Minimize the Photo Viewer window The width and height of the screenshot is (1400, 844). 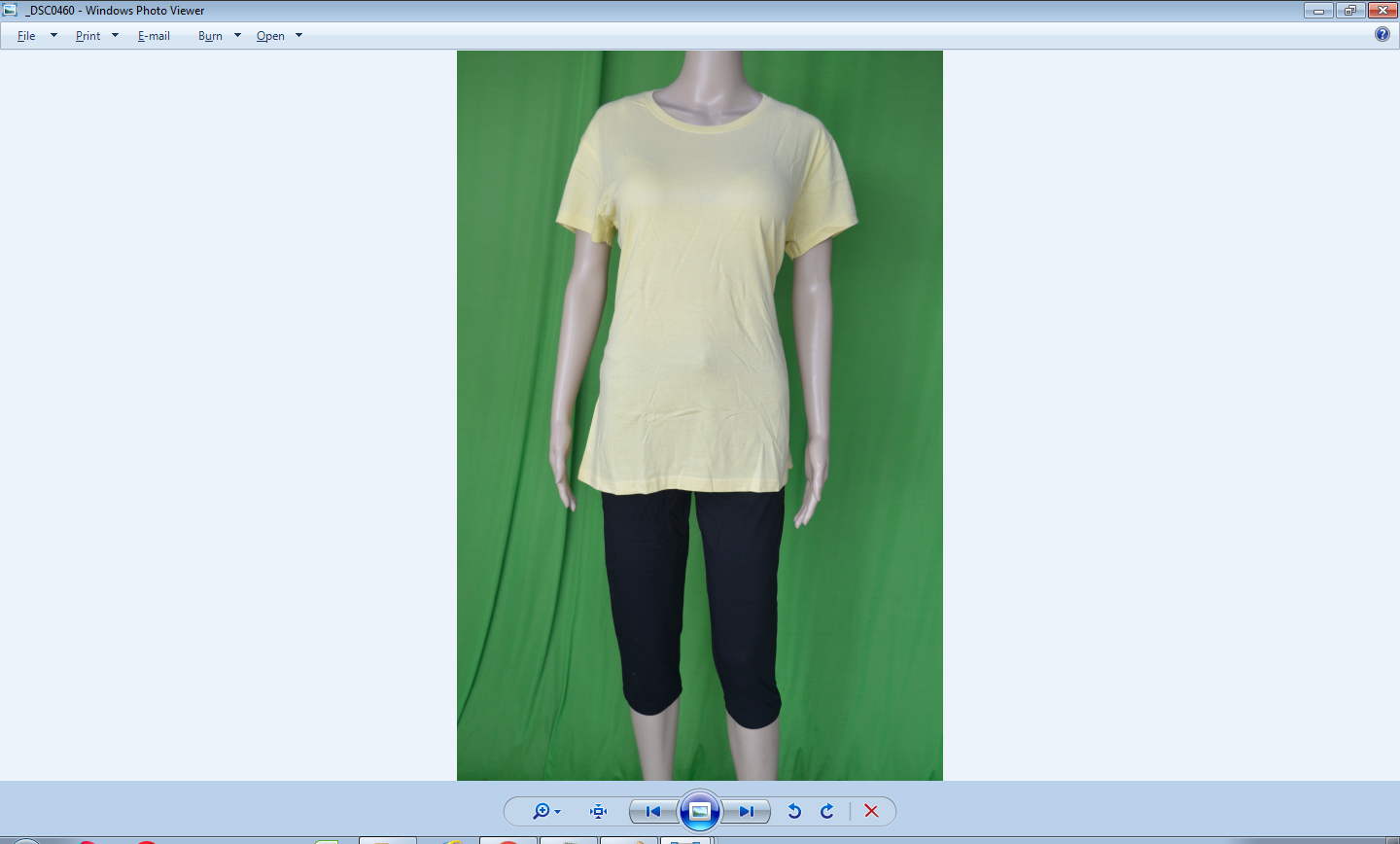tap(1318, 11)
